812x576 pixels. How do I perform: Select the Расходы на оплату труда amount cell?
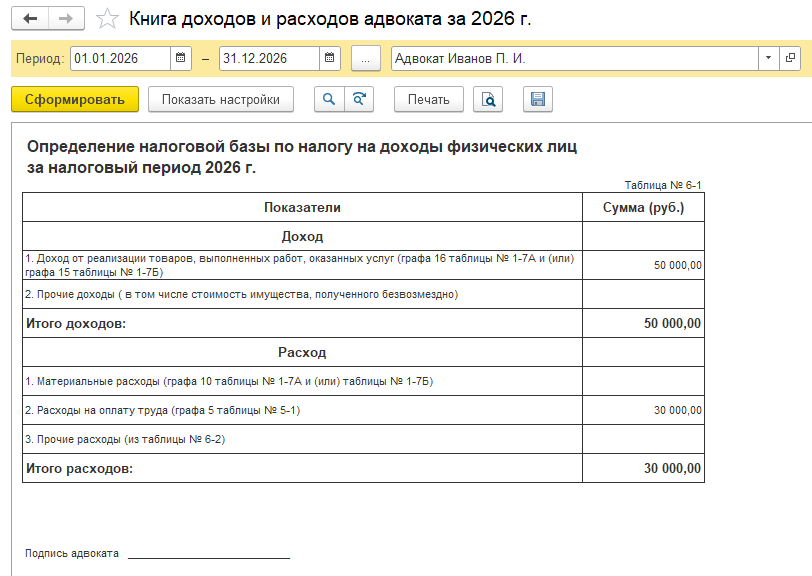click(x=643, y=410)
